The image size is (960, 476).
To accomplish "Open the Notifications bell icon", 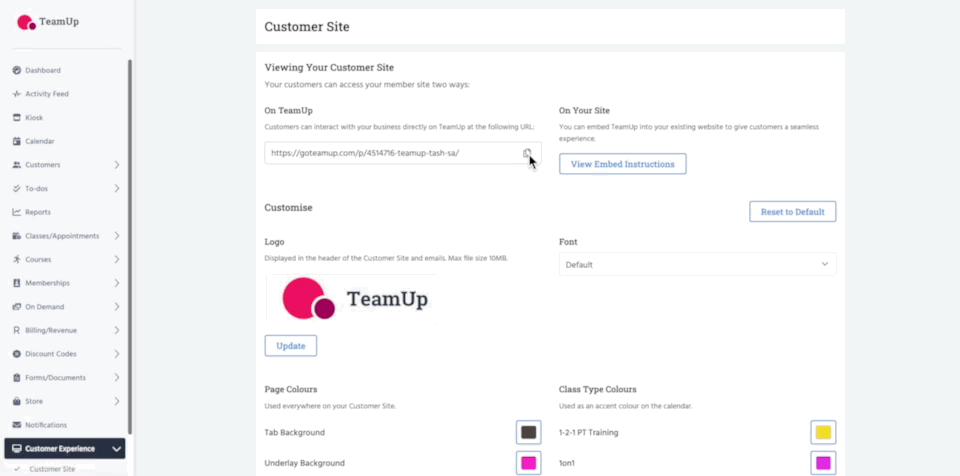I will (17, 425).
